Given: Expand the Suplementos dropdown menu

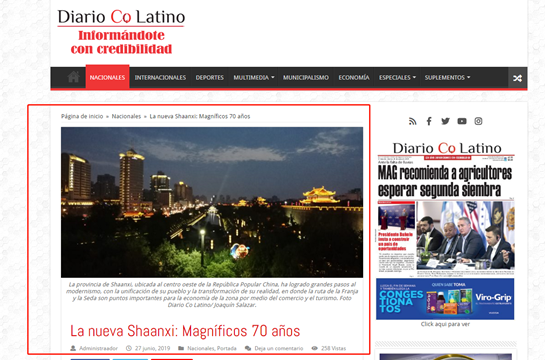Looking at the screenshot, I should (447, 77).
